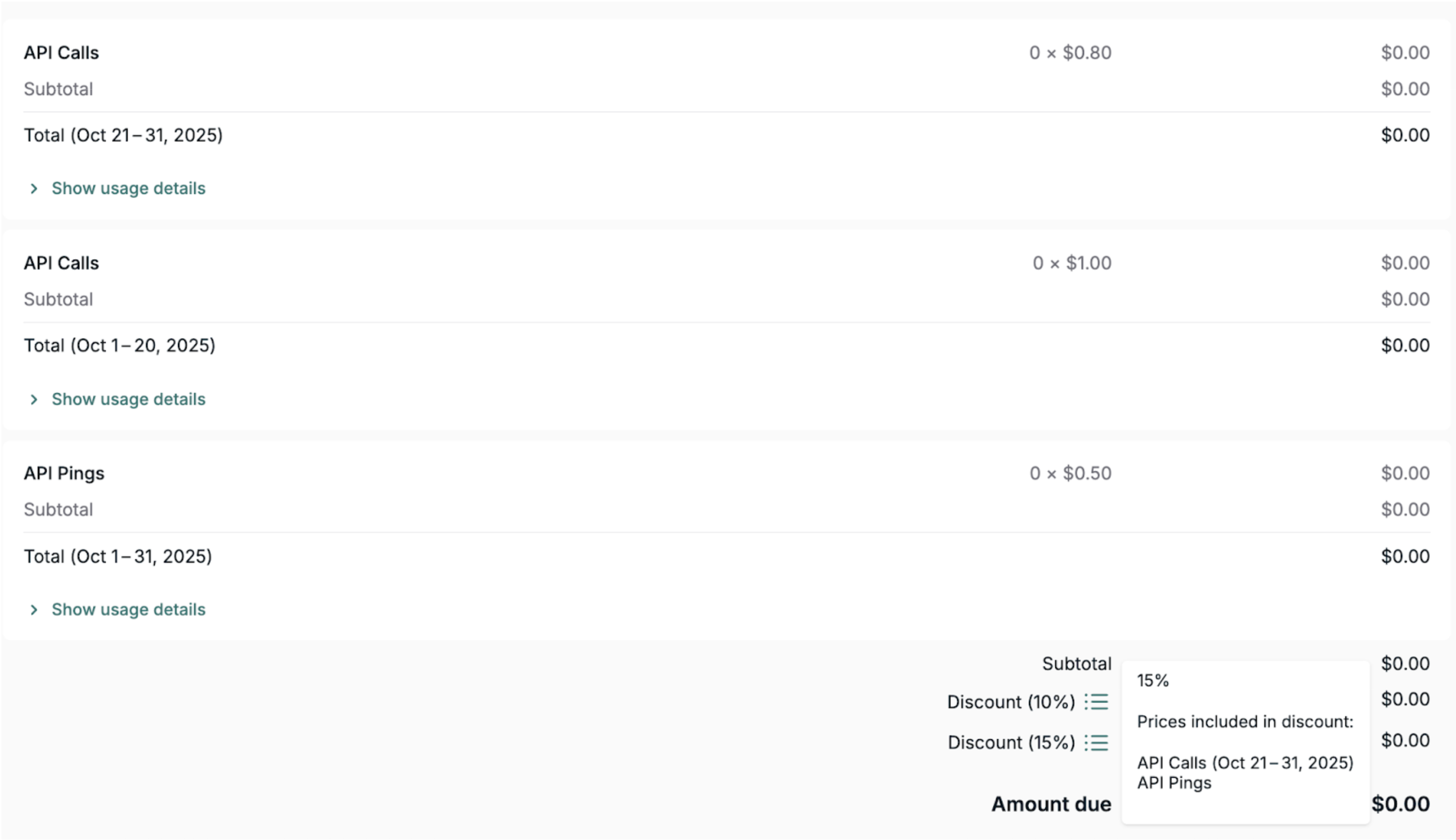
Task: Show usage details under Total (Oct 1–20, 2025)
Action: click(127, 399)
